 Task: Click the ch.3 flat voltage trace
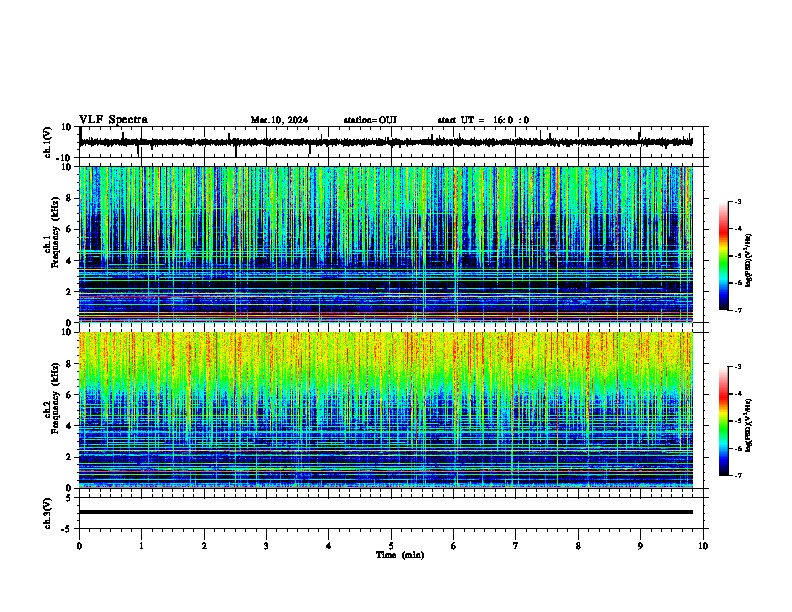click(386, 512)
